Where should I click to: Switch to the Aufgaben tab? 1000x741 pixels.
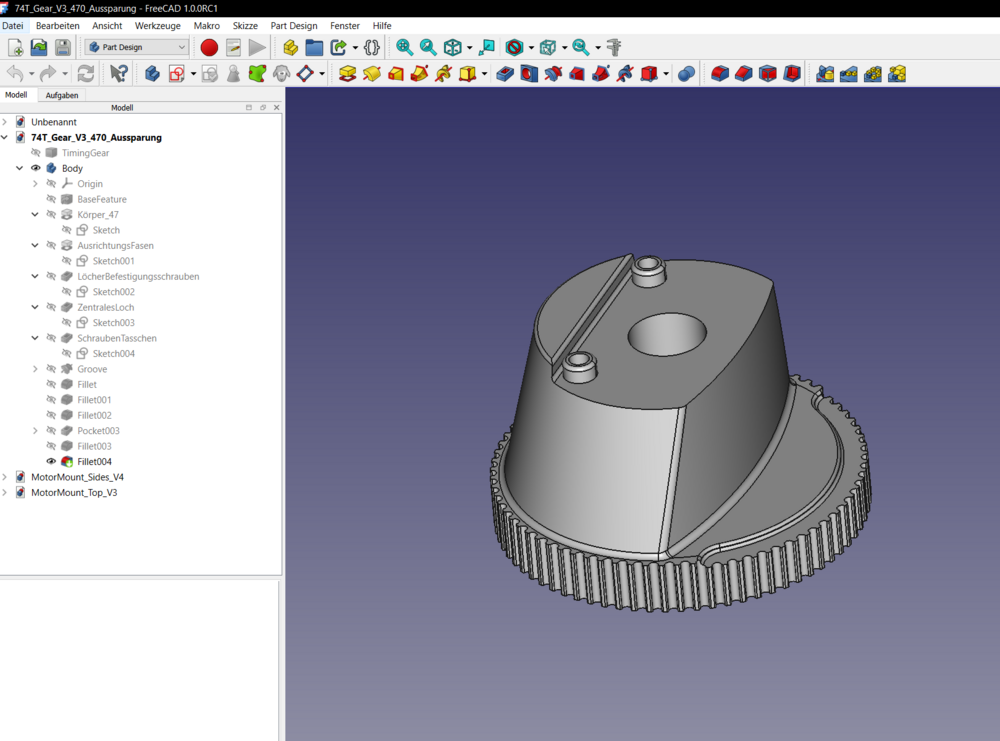[62, 95]
